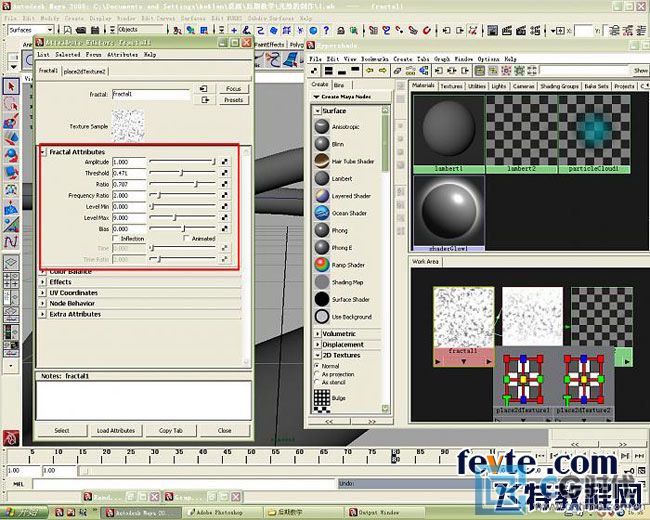Click the Phong E shader icon

[322, 247]
